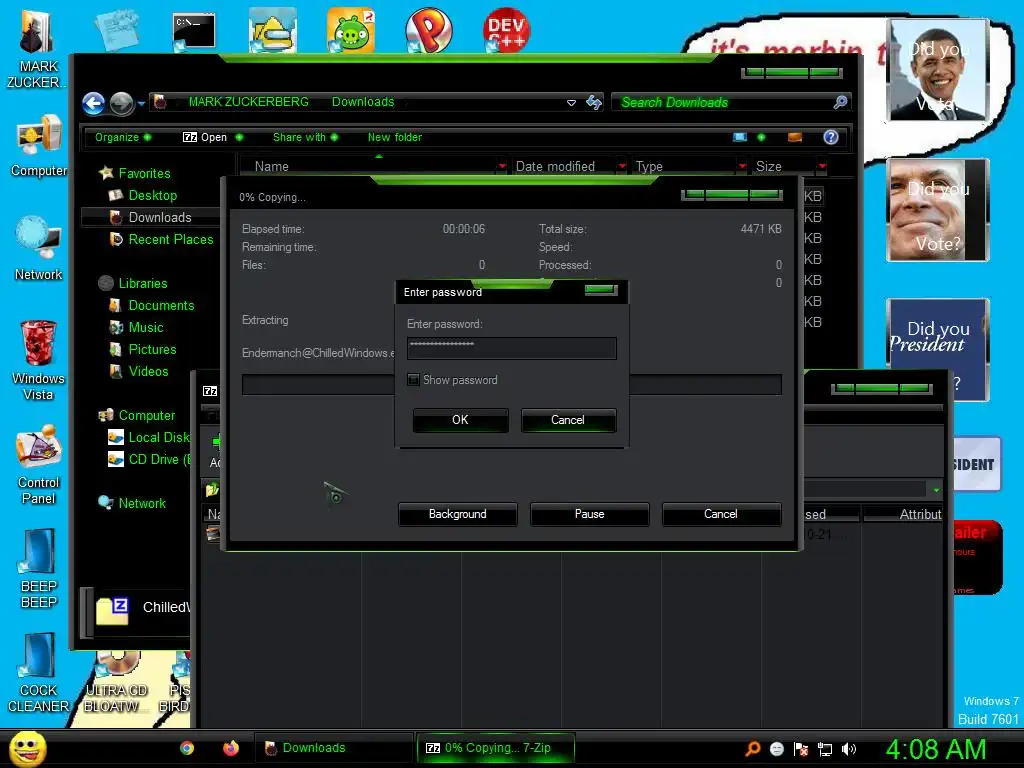Switch to the Downloads taskbar item
1024x768 pixels.
pos(334,748)
